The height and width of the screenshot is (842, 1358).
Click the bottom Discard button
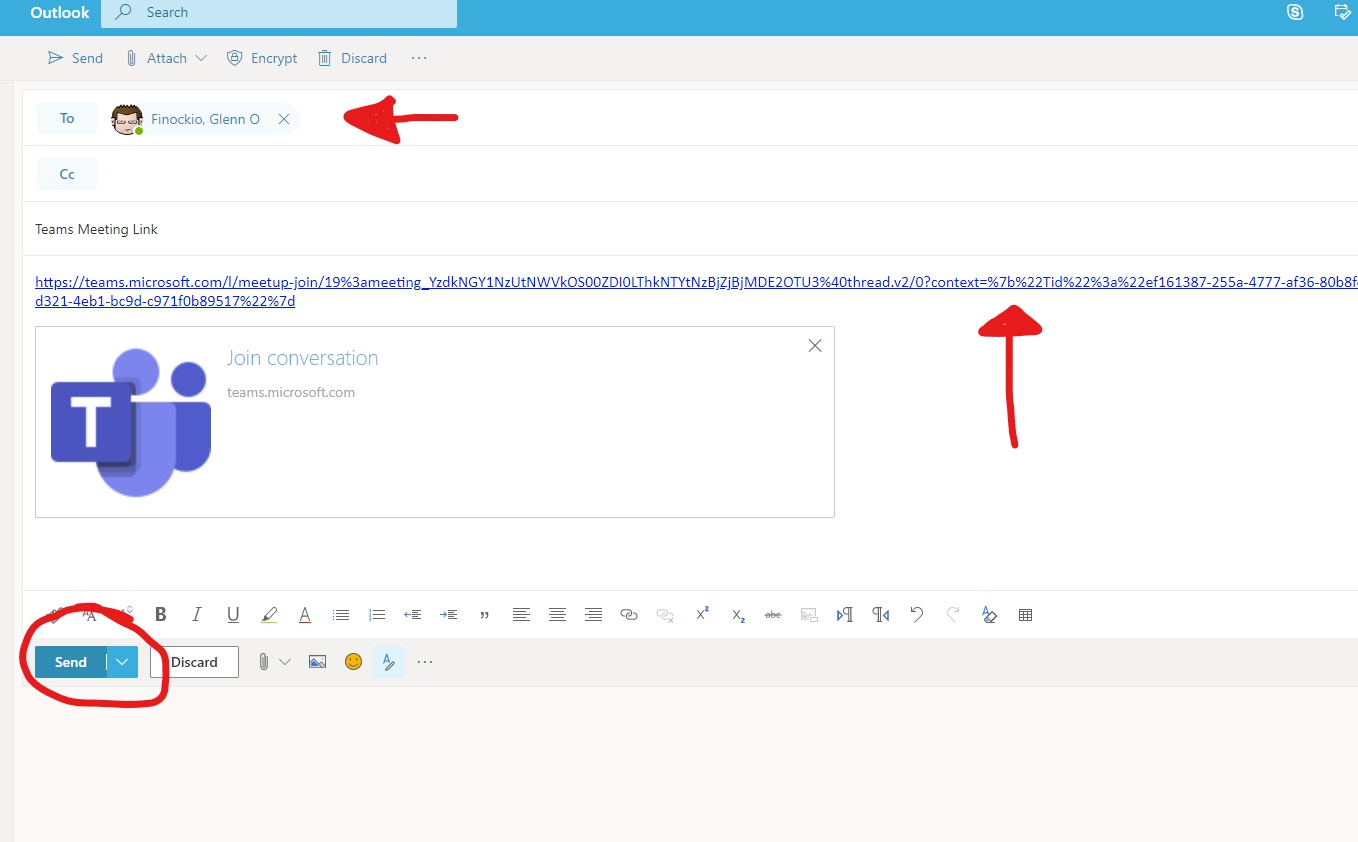pyautogui.click(x=194, y=662)
